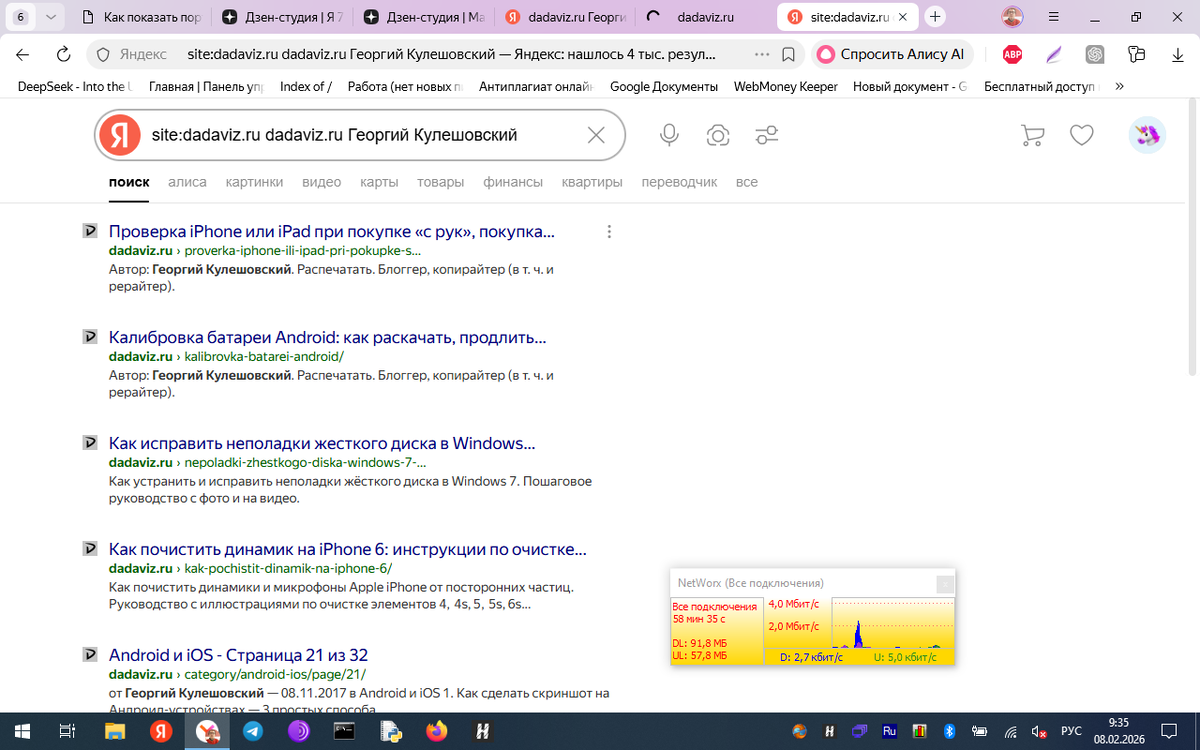Go back with the browser back arrow
The height and width of the screenshot is (750, 1200).
point(23,54)
